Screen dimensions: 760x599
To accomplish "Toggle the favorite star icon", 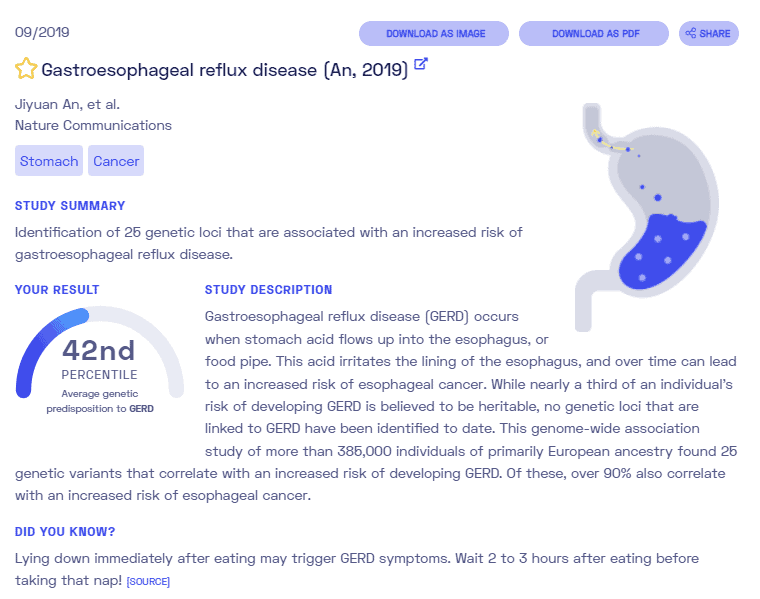I will (x=26, y=69).
